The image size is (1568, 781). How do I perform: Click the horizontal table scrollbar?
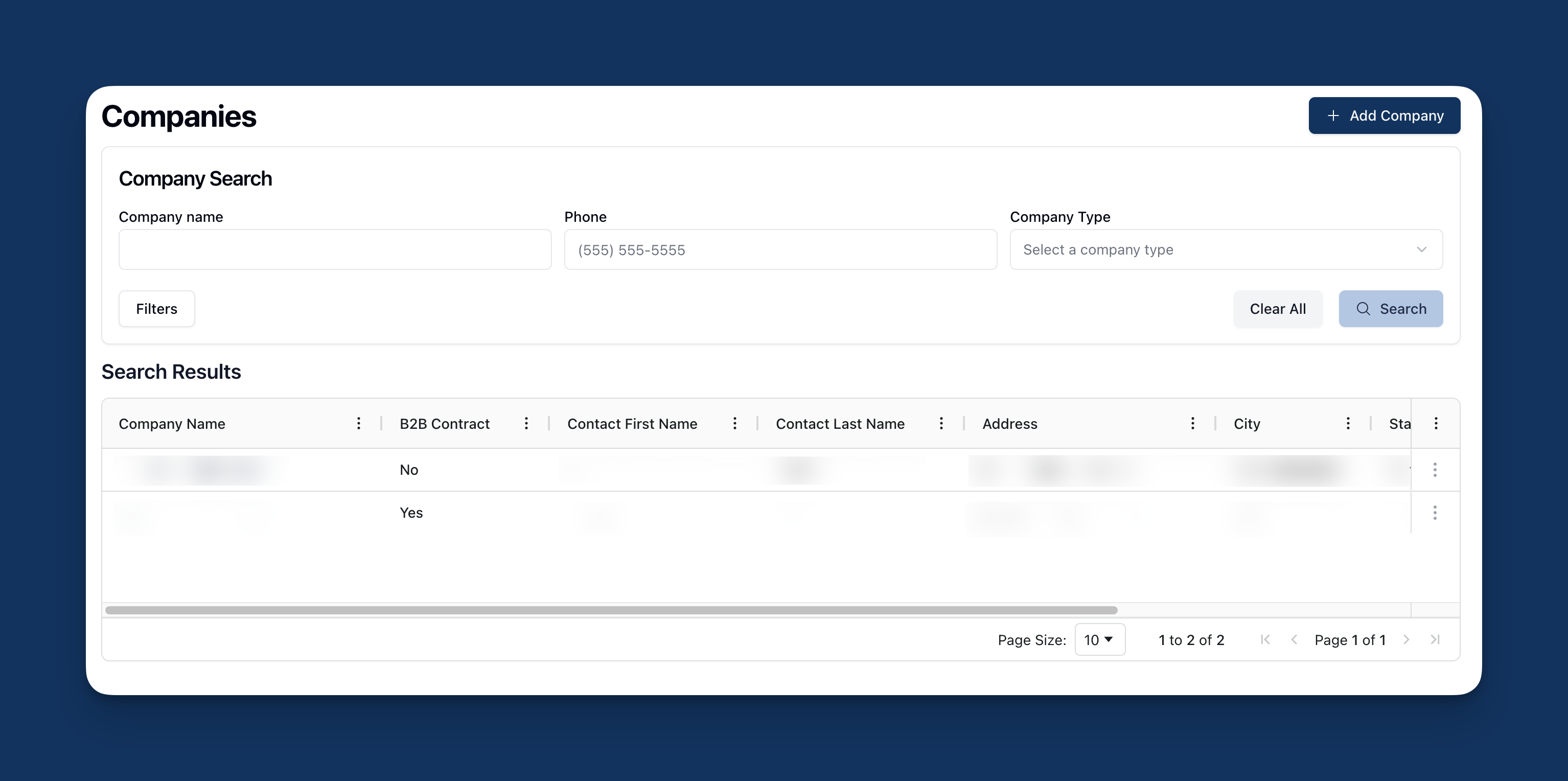611,610
